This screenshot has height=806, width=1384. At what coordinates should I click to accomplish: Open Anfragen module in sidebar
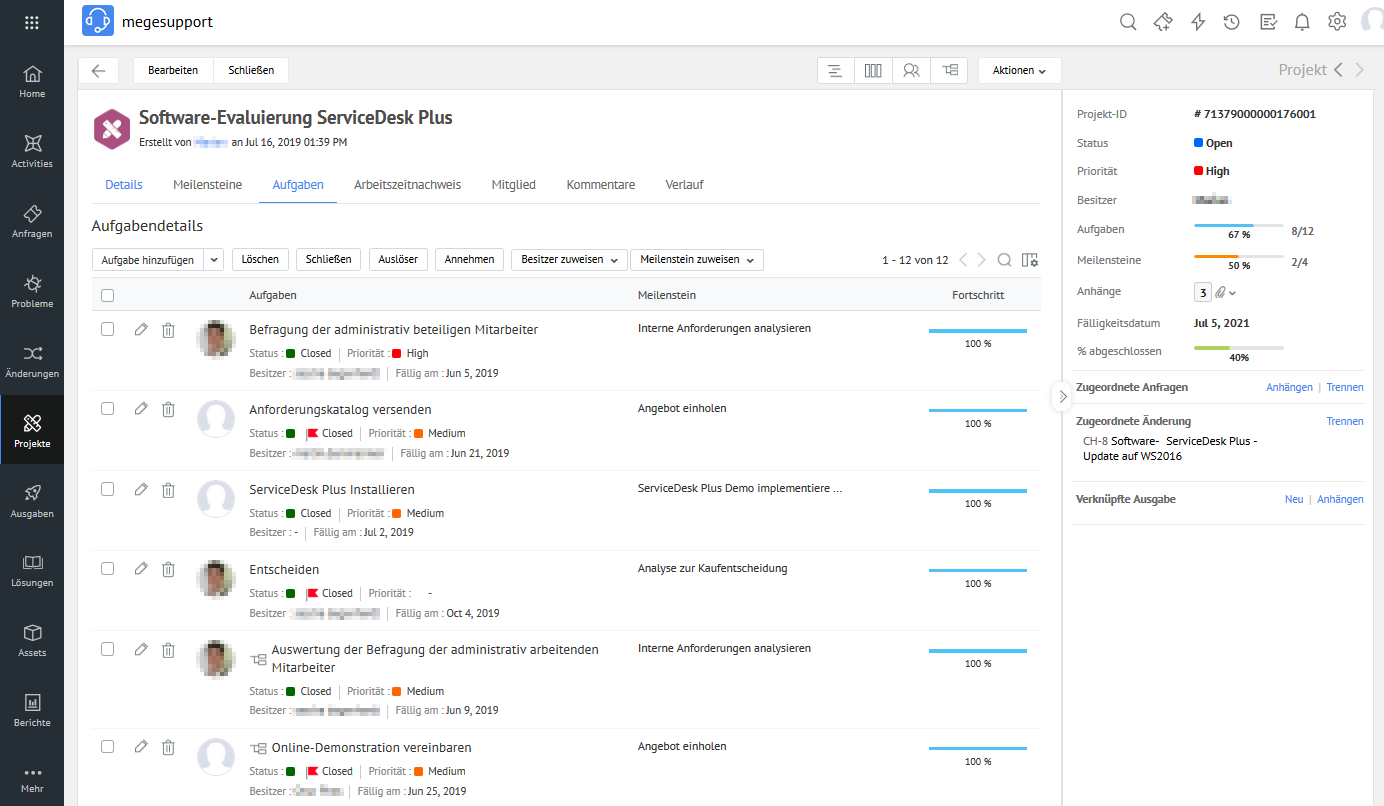[32, 222]
